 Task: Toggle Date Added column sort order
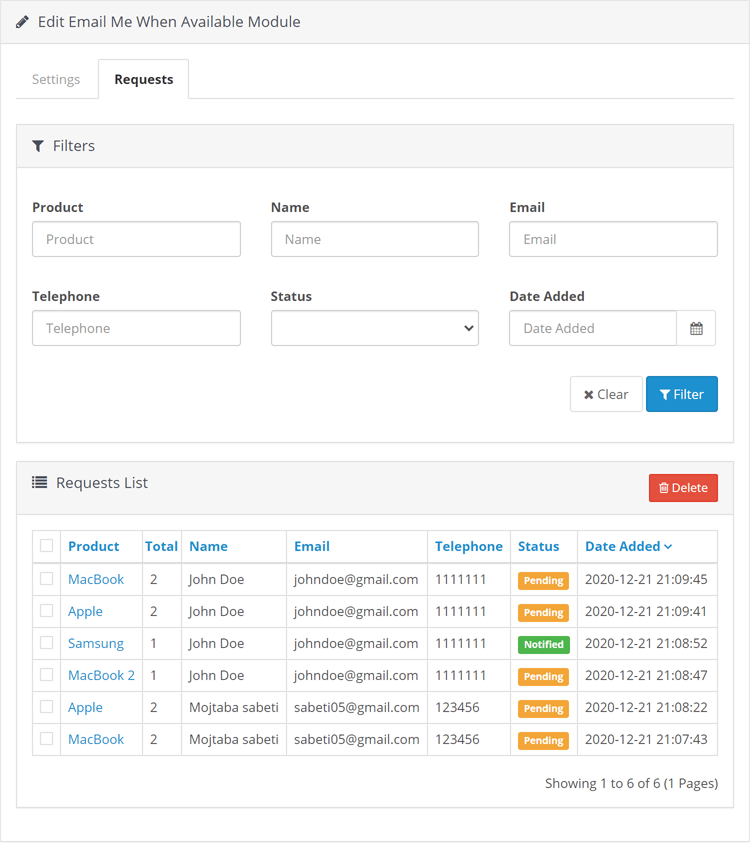(628, 546)
